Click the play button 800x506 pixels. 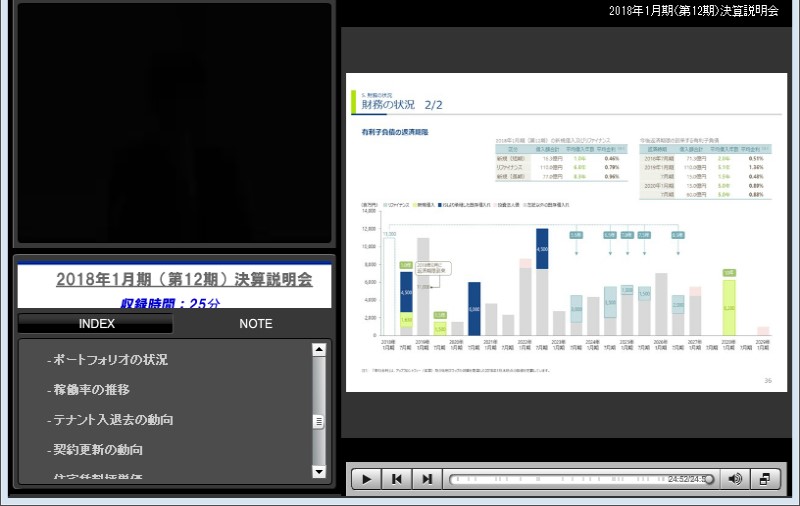(366, 479)
